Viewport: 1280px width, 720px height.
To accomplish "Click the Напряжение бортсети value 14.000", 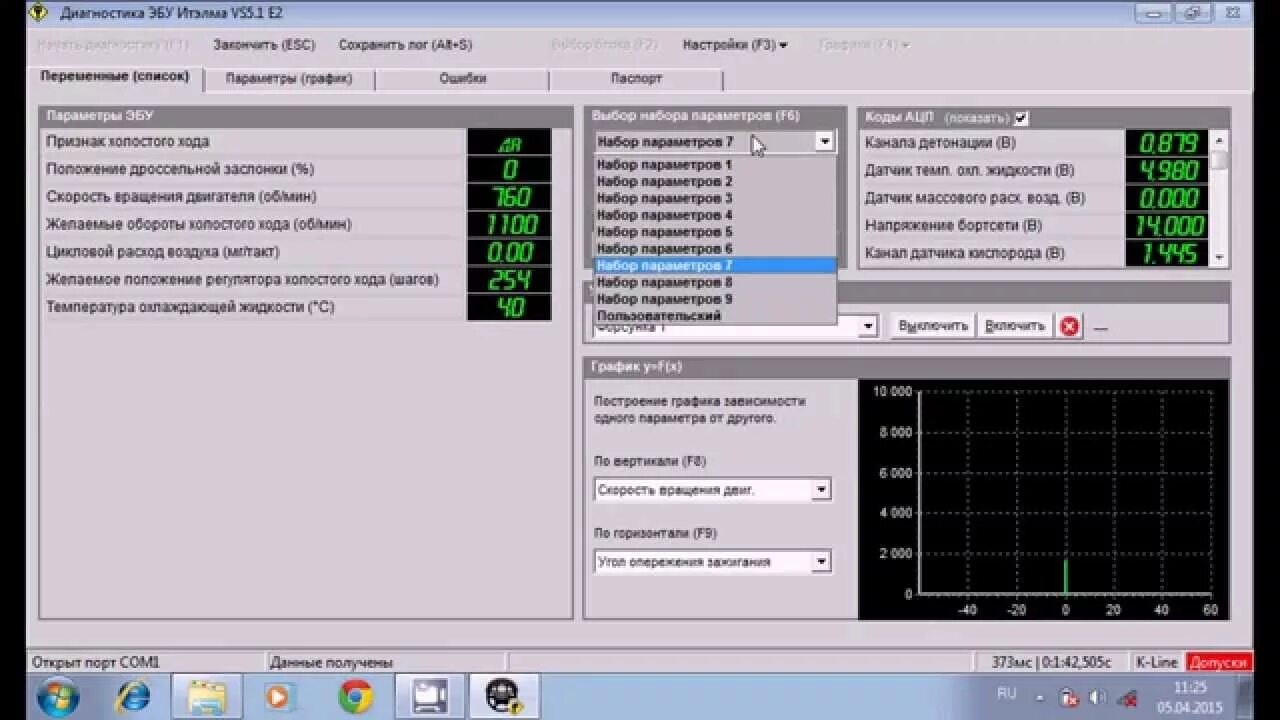I will pyautogui.click(x=1167, y=226).
